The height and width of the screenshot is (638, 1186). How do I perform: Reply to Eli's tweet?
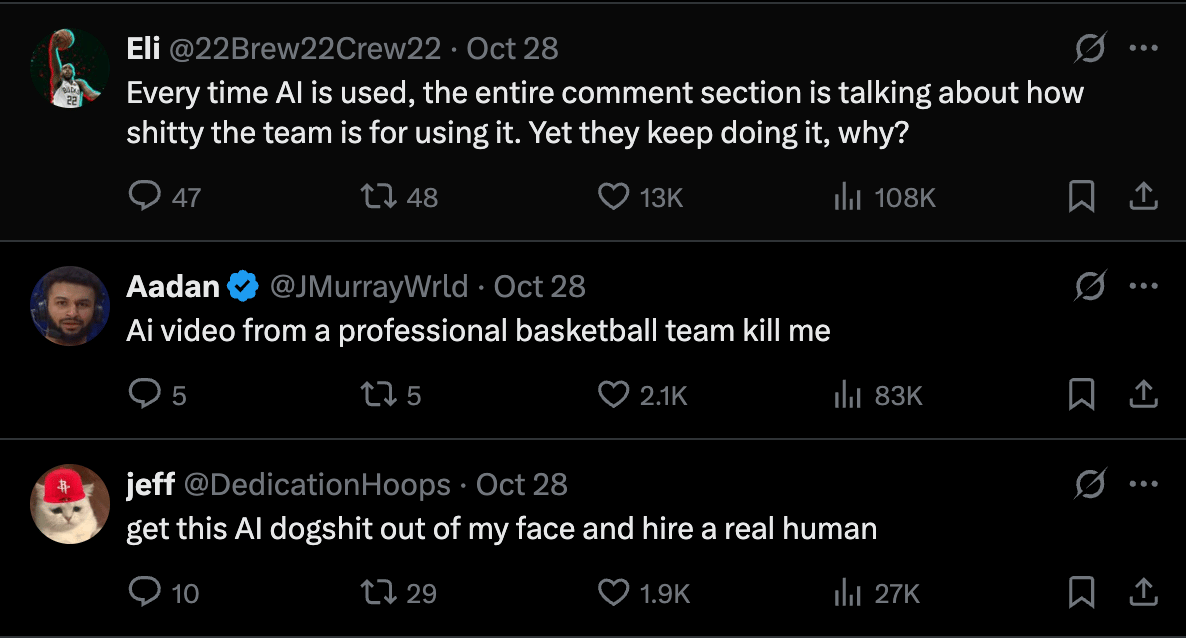click(x=145, y=196)
